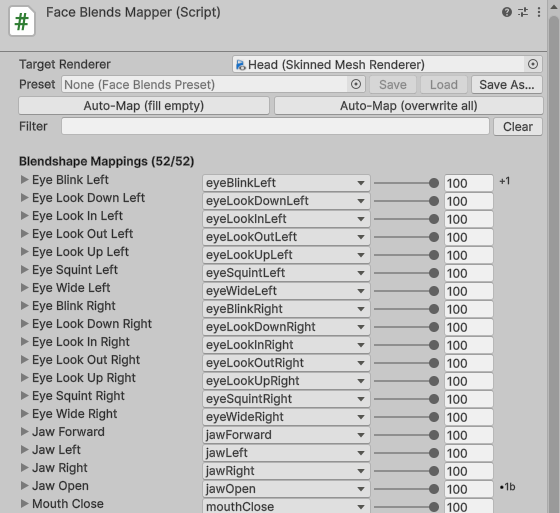Open the jawLeft blendshape dropdown
This screenshot has width=560, height=513.
click(x=286, y=453)
